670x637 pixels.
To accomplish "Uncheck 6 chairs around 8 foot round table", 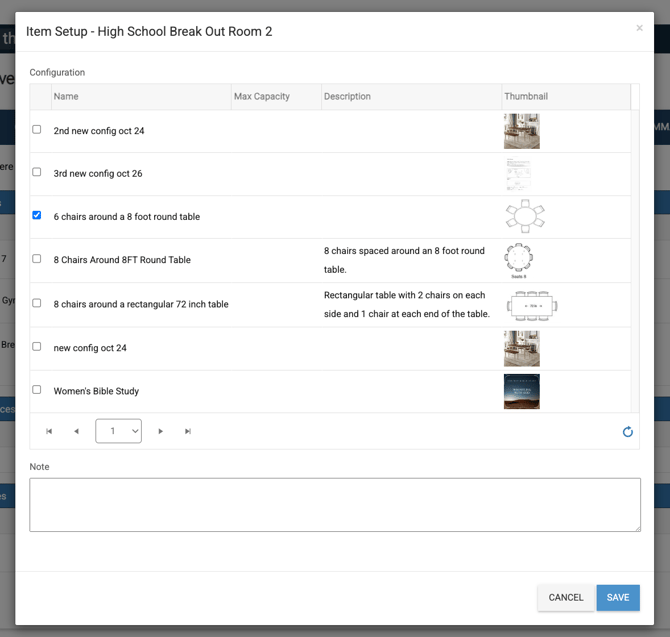I will pyautogui.click(x=37, y=215).
